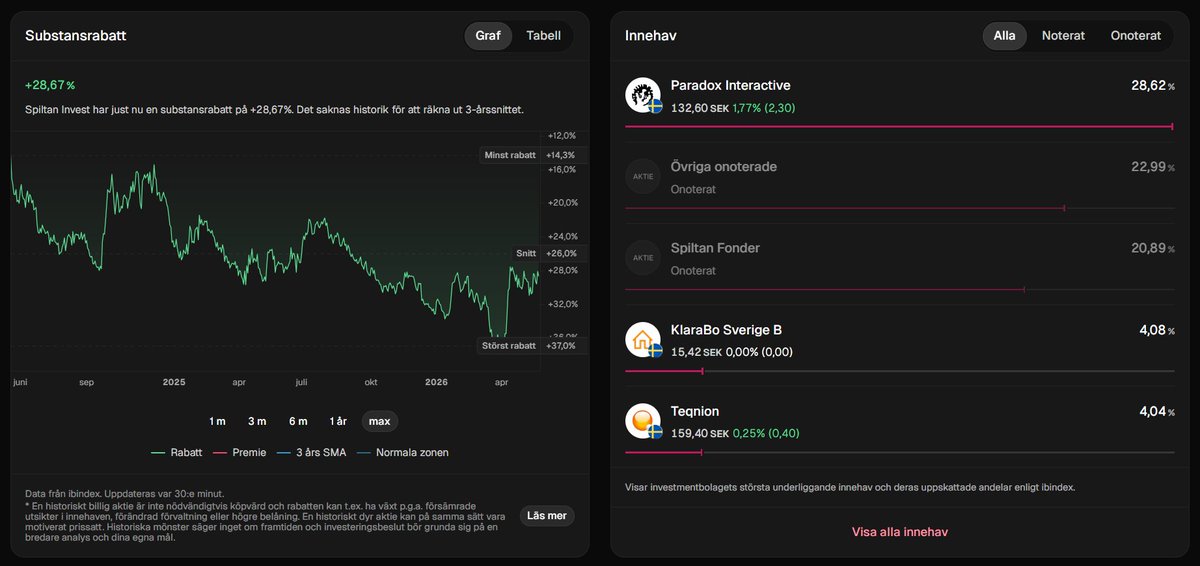Open Visa alla innehav link
This screenshot has height=566, width=1200.
[x=900, y=532]
